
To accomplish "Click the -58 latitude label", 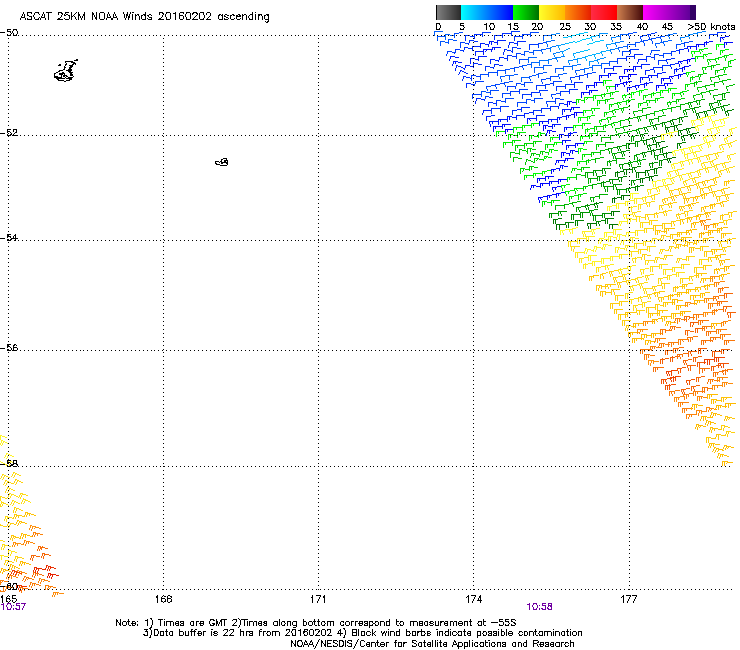I will pos(9,463).
